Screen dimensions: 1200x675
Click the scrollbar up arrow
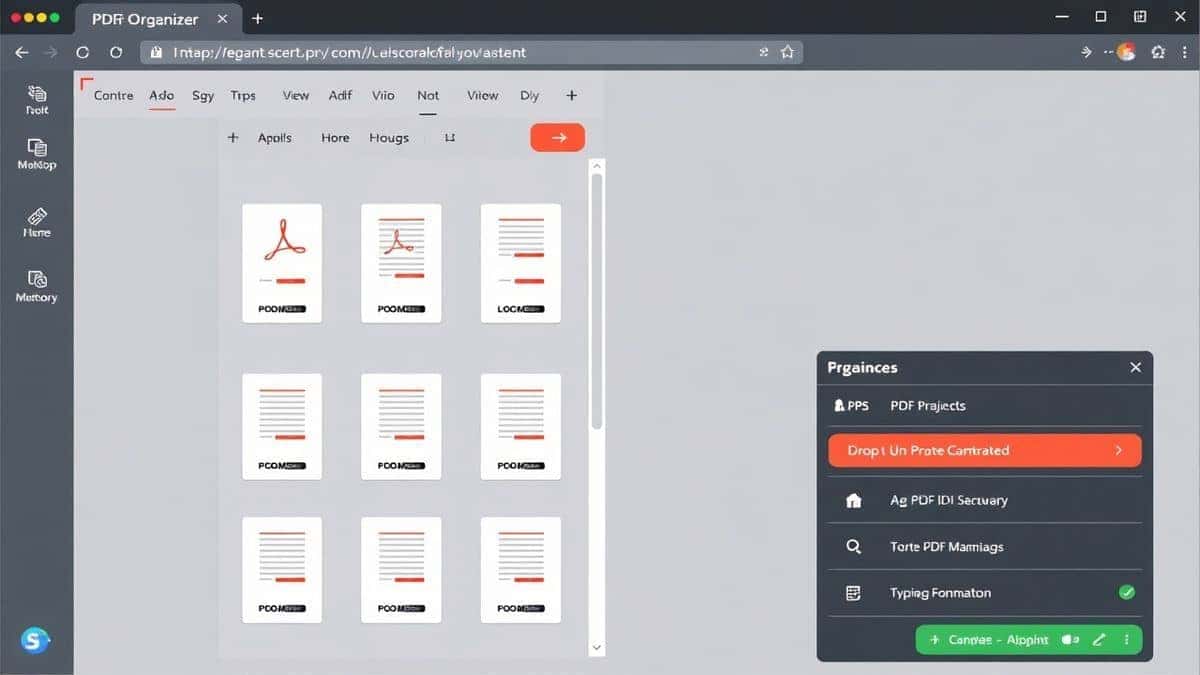pos(597,165)
